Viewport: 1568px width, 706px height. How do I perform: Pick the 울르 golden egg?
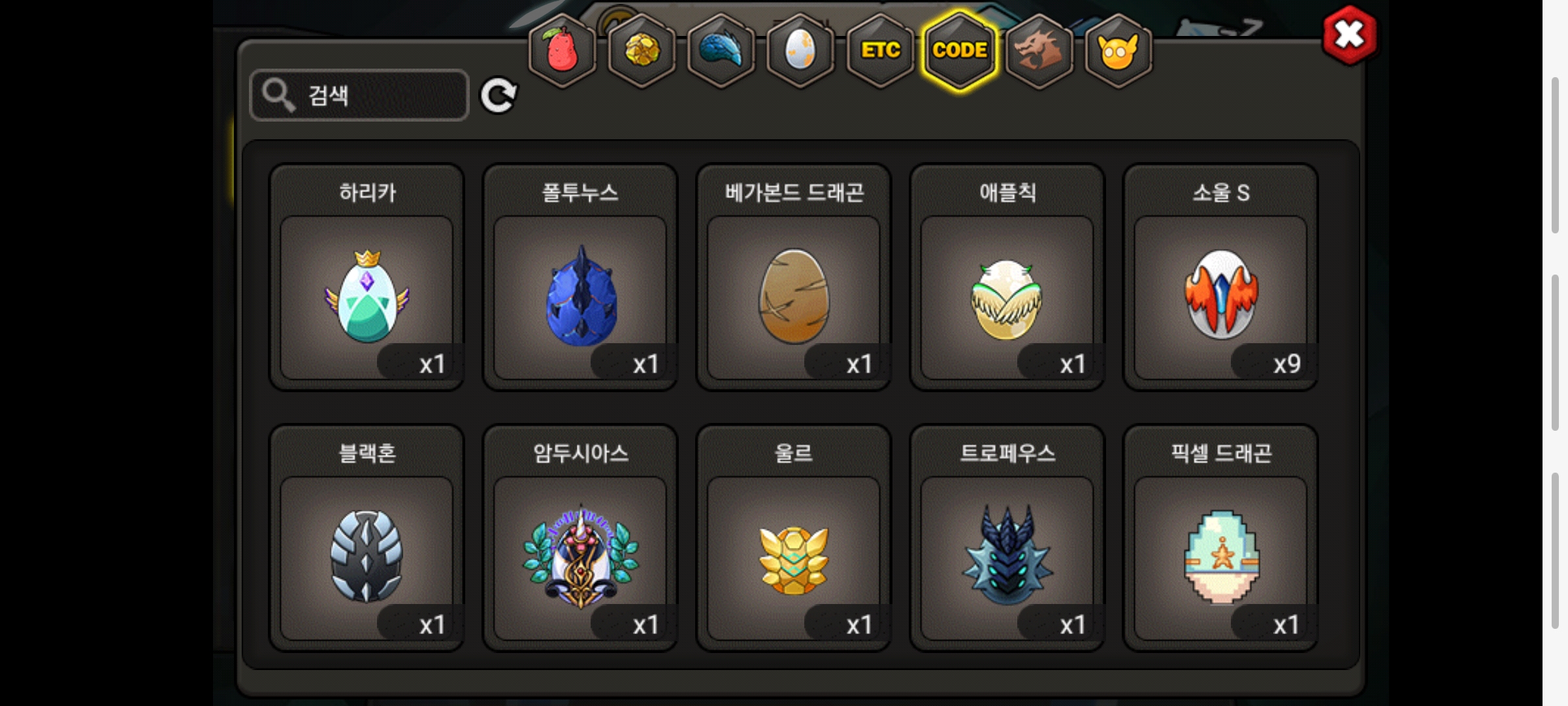[x=794, y=538]
